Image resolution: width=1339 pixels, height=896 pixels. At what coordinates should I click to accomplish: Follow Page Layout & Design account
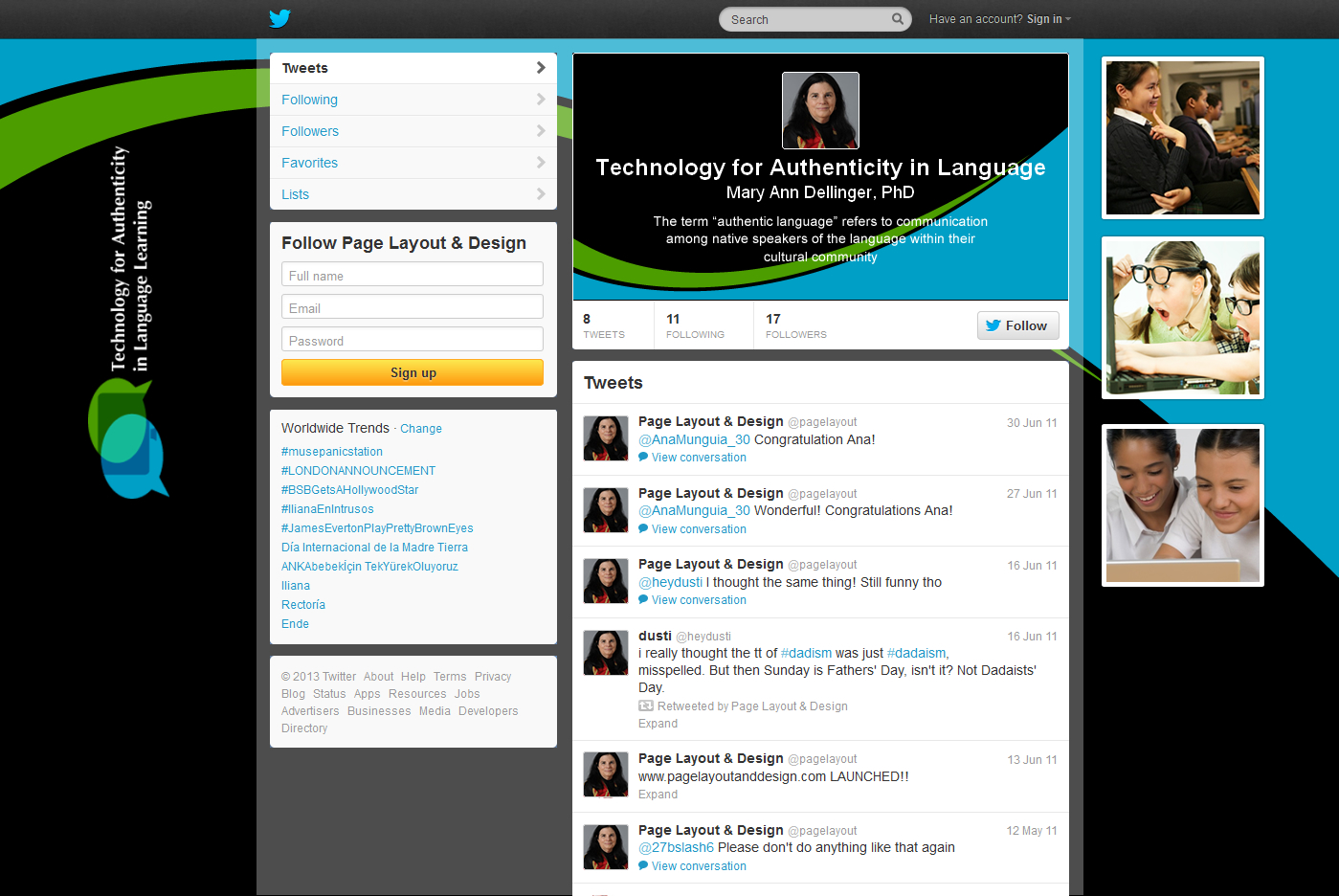pos(1017,325)
